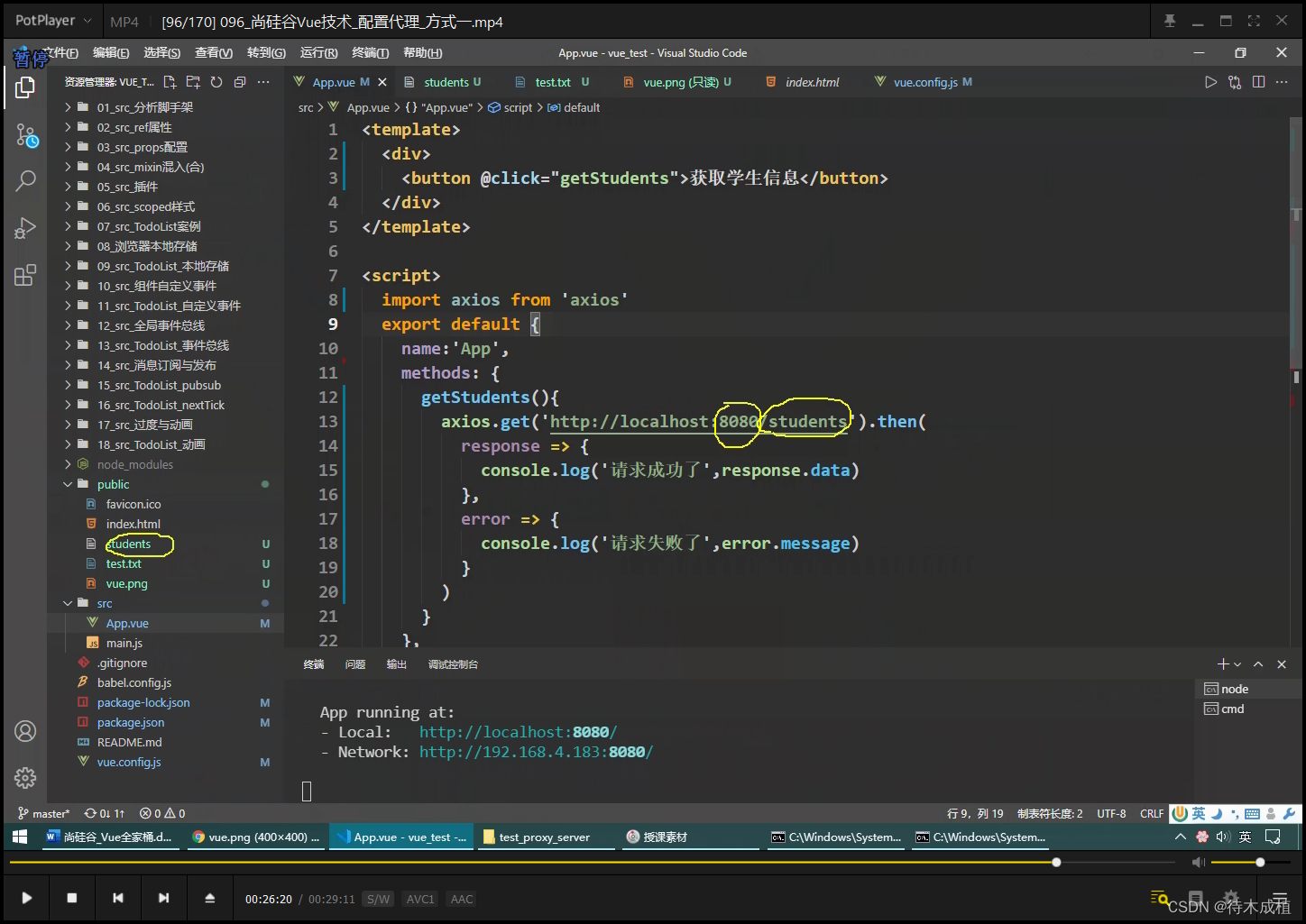Select the node terminal instance
Screen dimensions: 1306x924
[1247, 689]
